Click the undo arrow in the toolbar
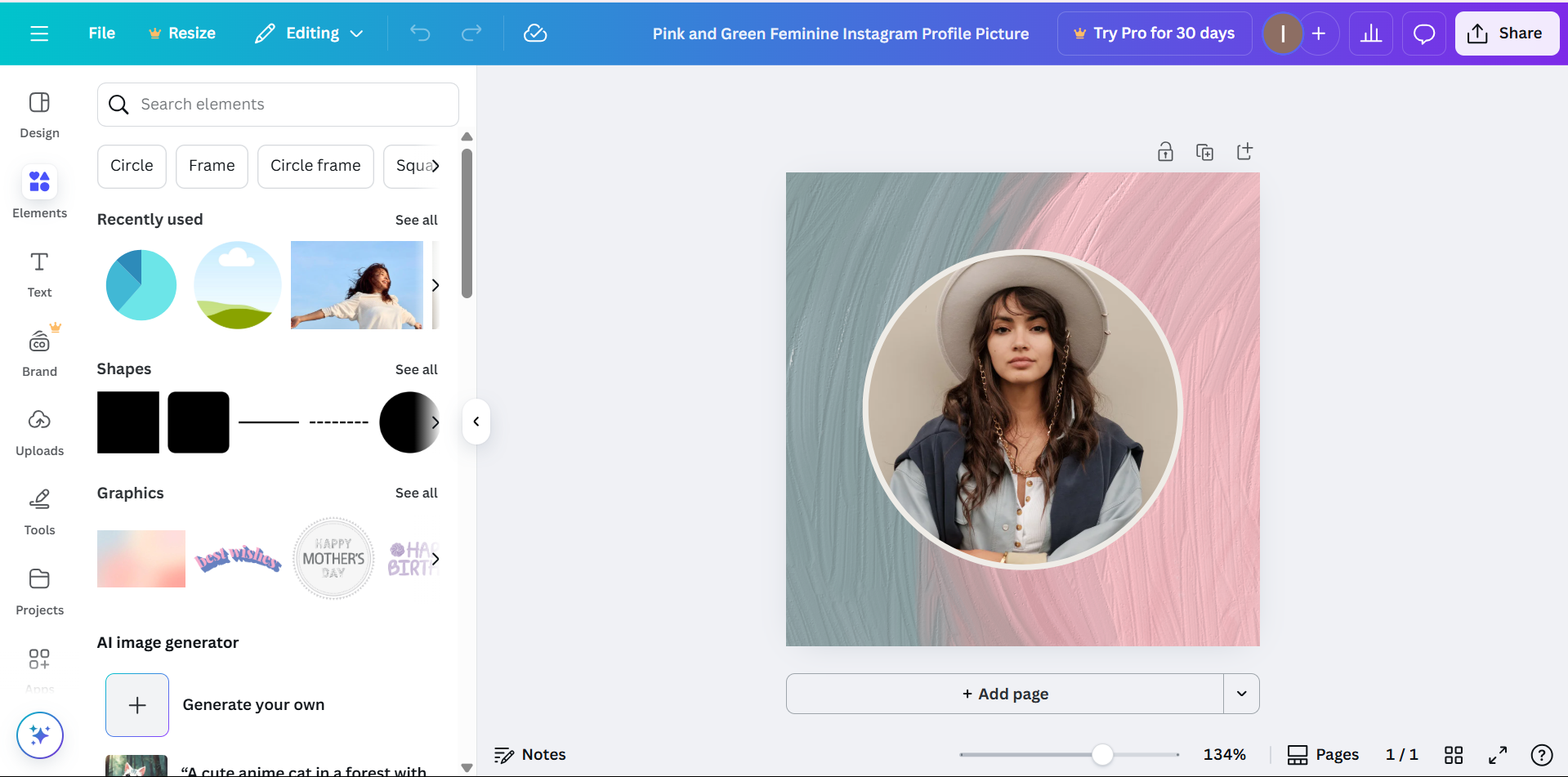Viewport: 1568px width, 777px height. 419,33
